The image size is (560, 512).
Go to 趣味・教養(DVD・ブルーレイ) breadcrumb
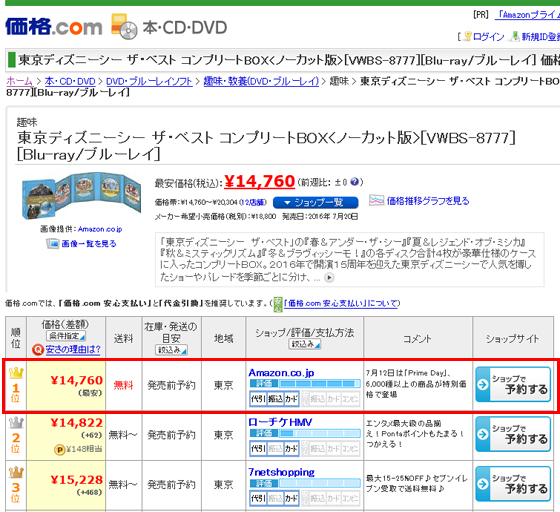click(x=261, y=81)
